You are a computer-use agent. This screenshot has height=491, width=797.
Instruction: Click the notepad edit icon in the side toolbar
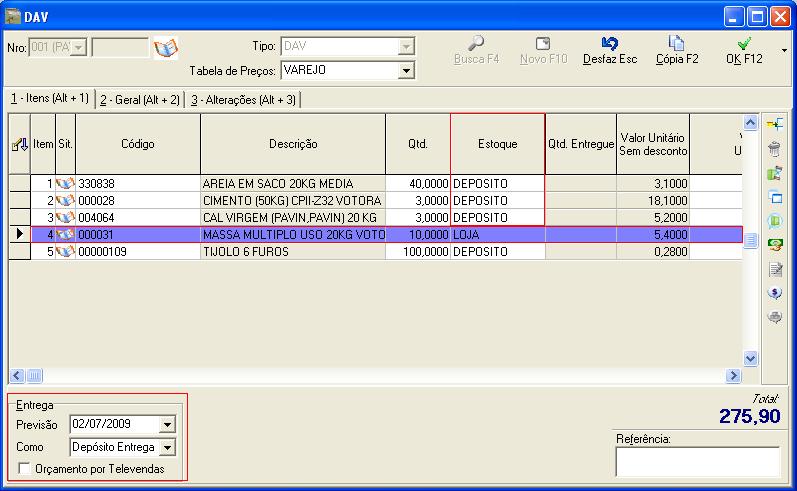point(774,269)
